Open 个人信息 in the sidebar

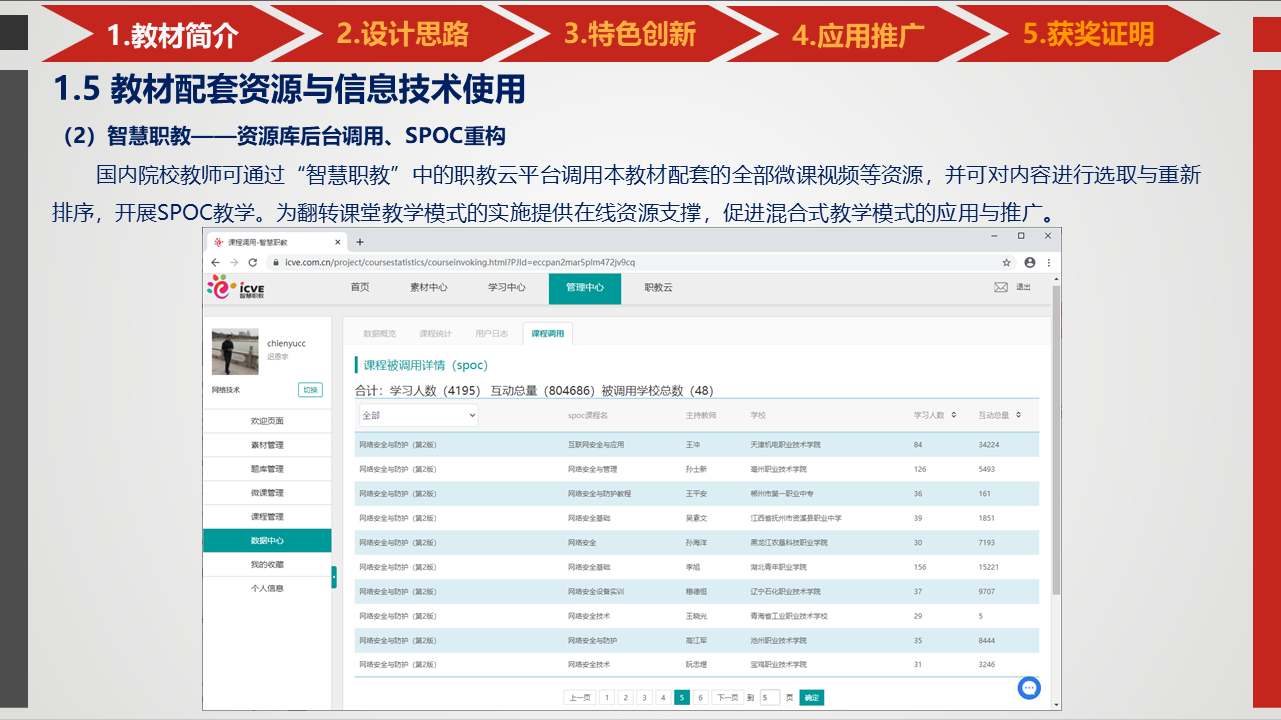pyautogui.click(x=267, y=589)
